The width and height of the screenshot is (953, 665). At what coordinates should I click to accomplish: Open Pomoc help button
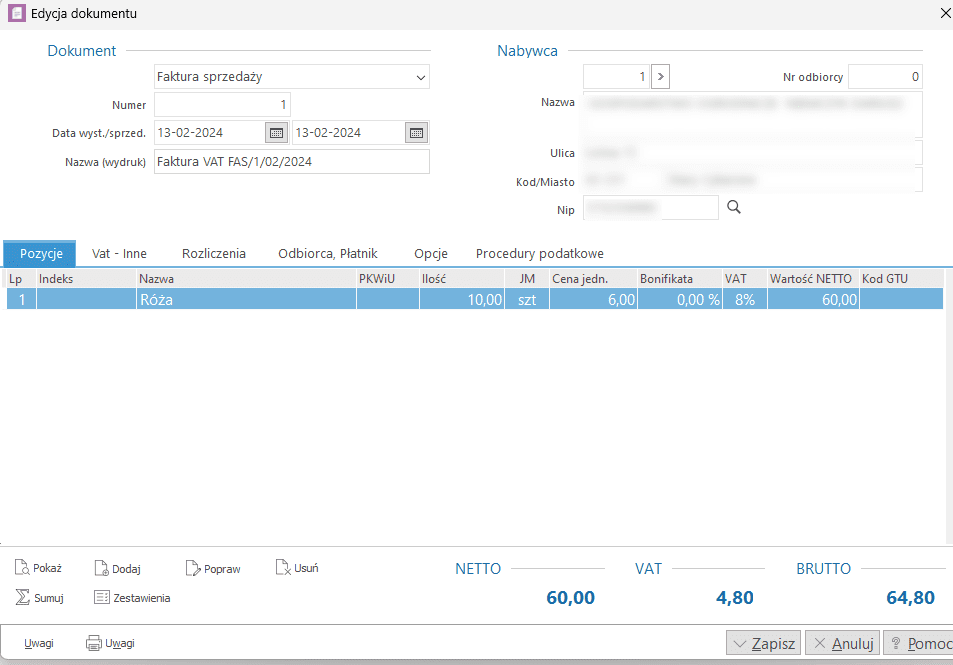click(916, 643)
